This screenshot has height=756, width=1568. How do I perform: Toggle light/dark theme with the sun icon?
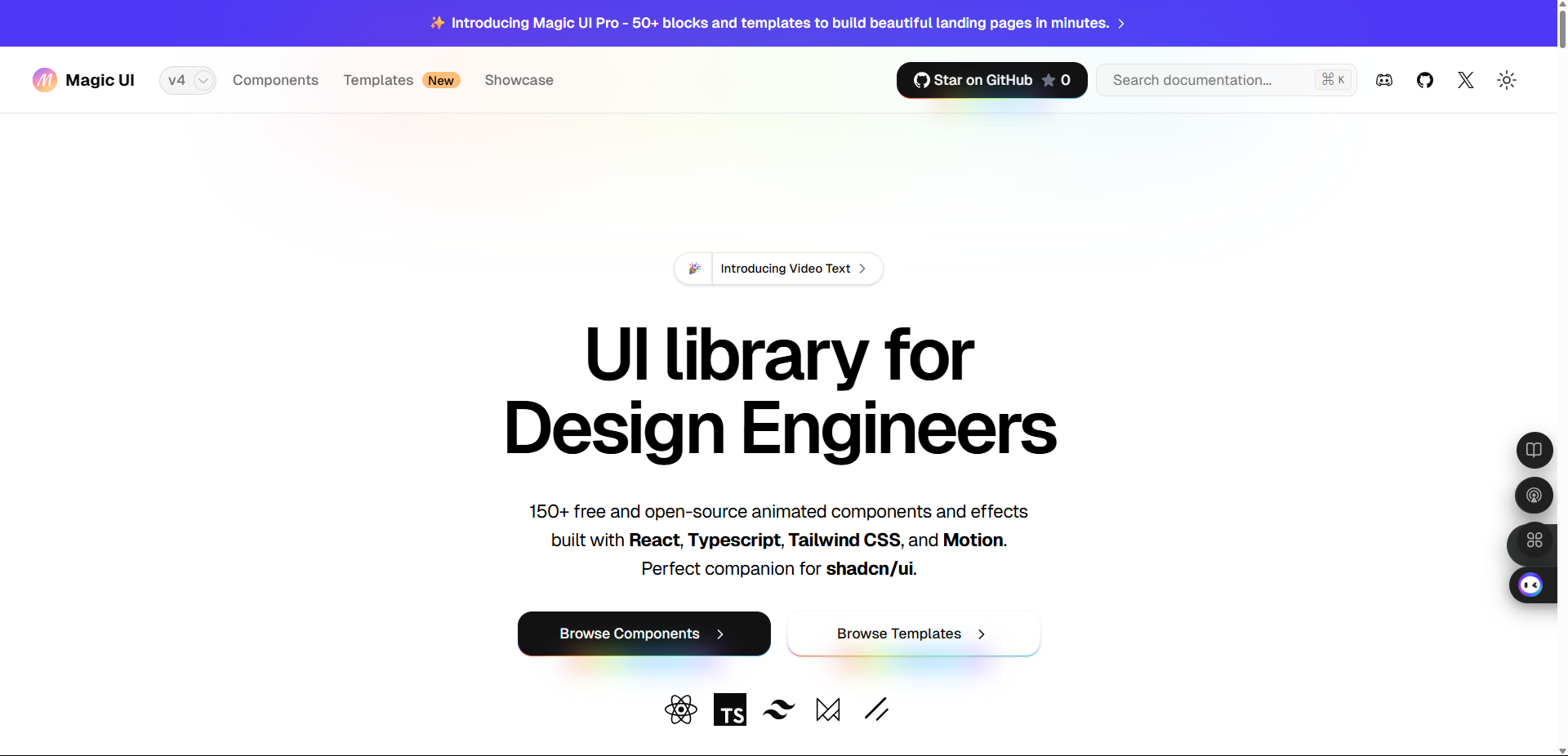1507,80
